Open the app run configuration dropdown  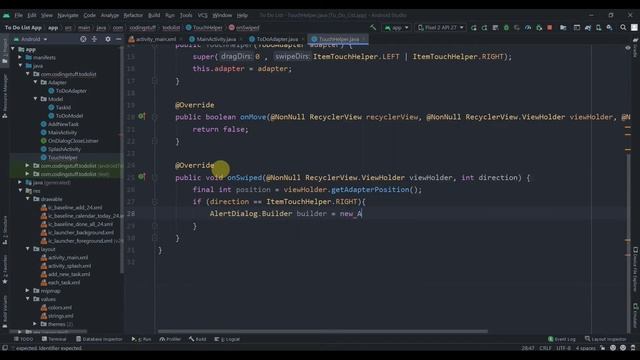(x=396, y=28)
